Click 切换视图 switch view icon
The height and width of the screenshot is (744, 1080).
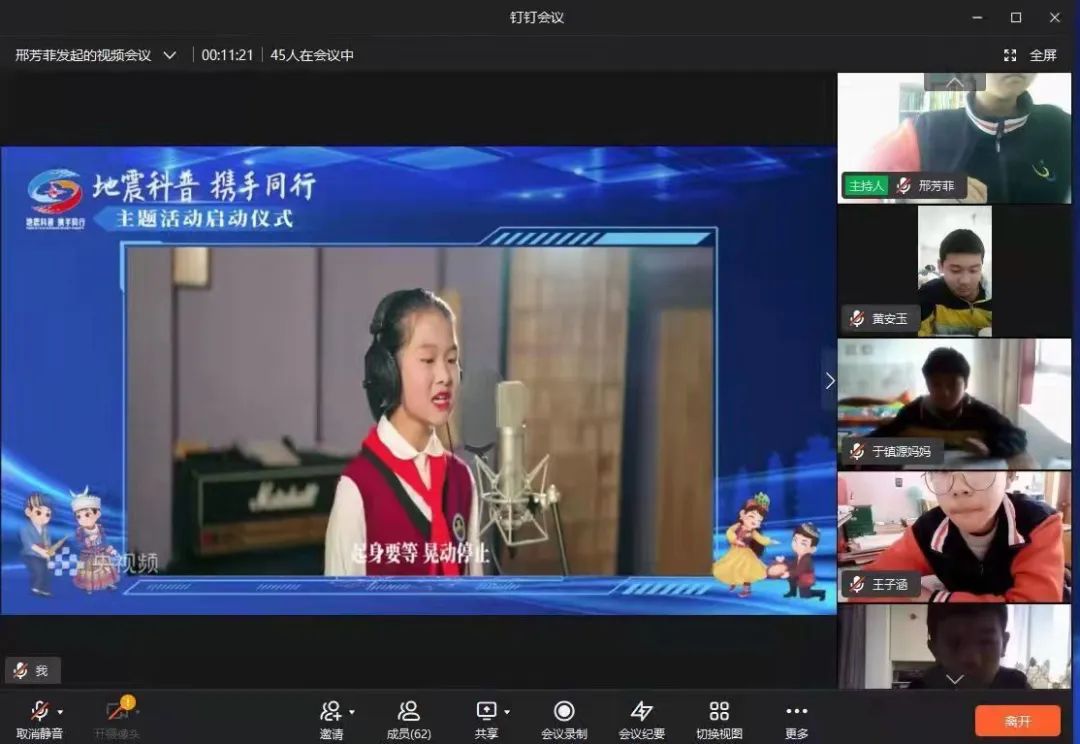[x=719, y=711]
